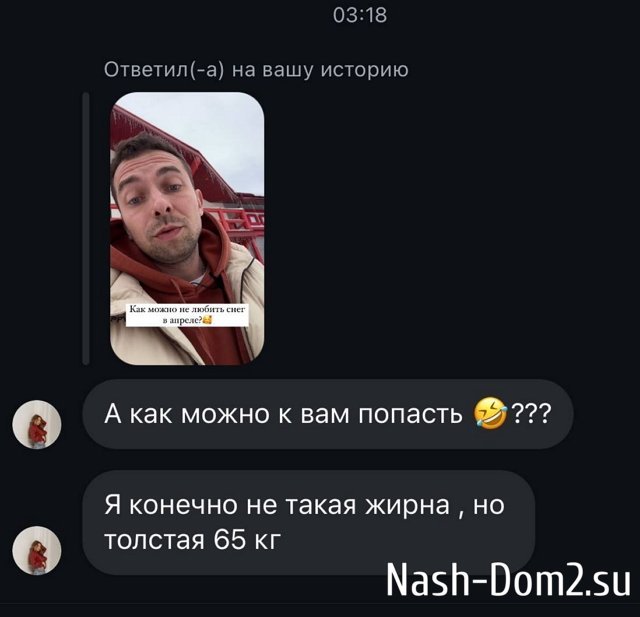
Task: Open sender avatar beside "А как можно" message
Action: point(37,424)
